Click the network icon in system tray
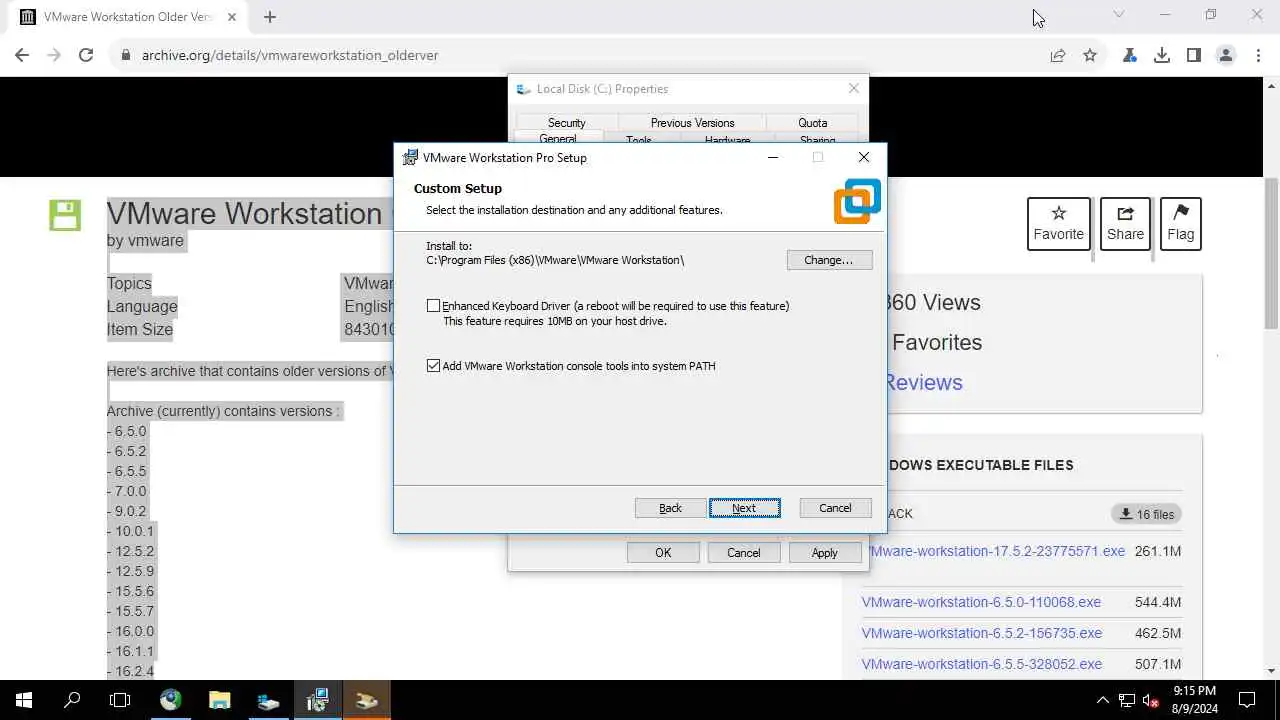Image resolution: width=1280 pixels, height=720 pixels. 1127,700
